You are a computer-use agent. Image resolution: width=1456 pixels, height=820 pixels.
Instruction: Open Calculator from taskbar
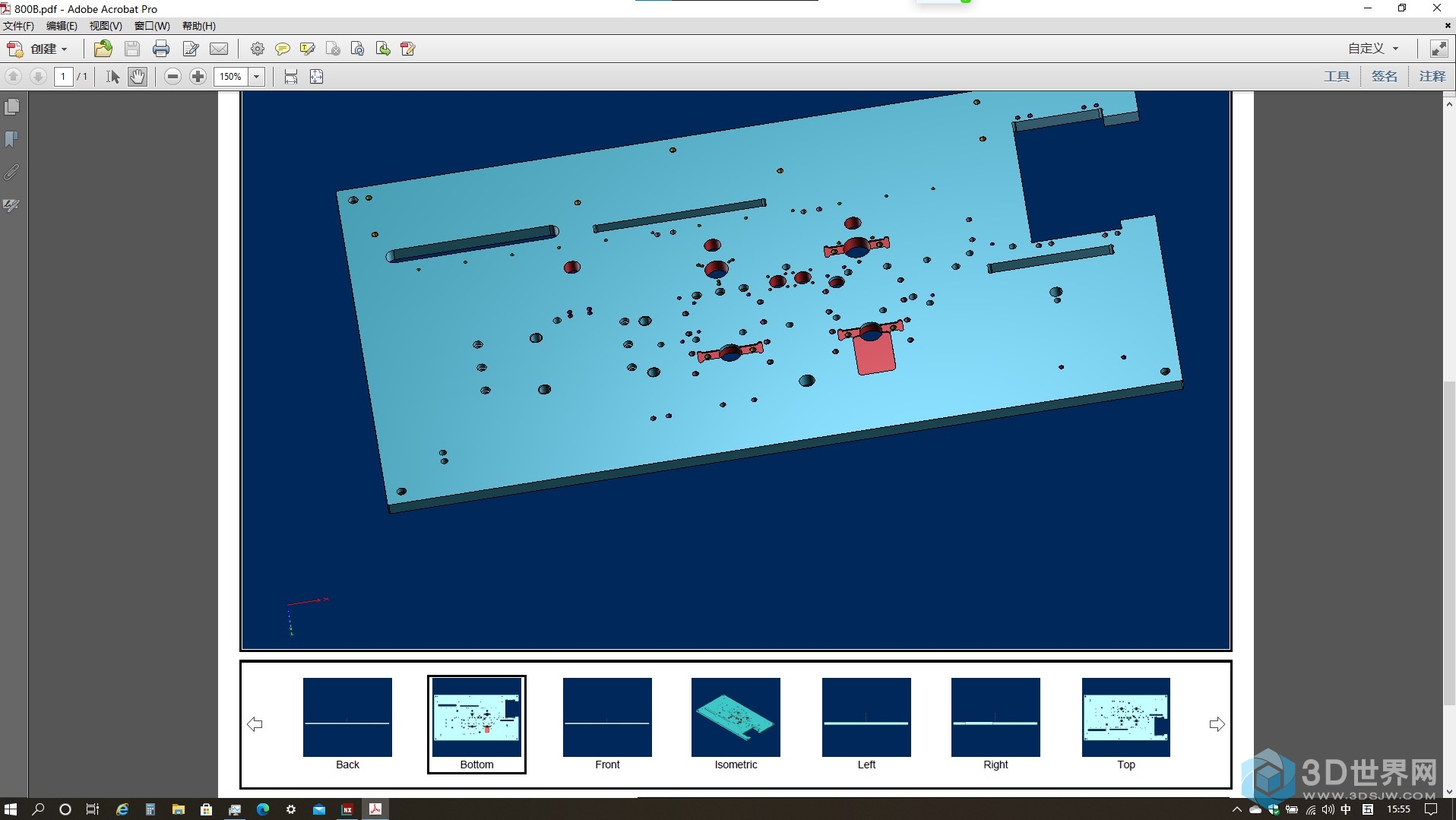click(x=150, y=809)
